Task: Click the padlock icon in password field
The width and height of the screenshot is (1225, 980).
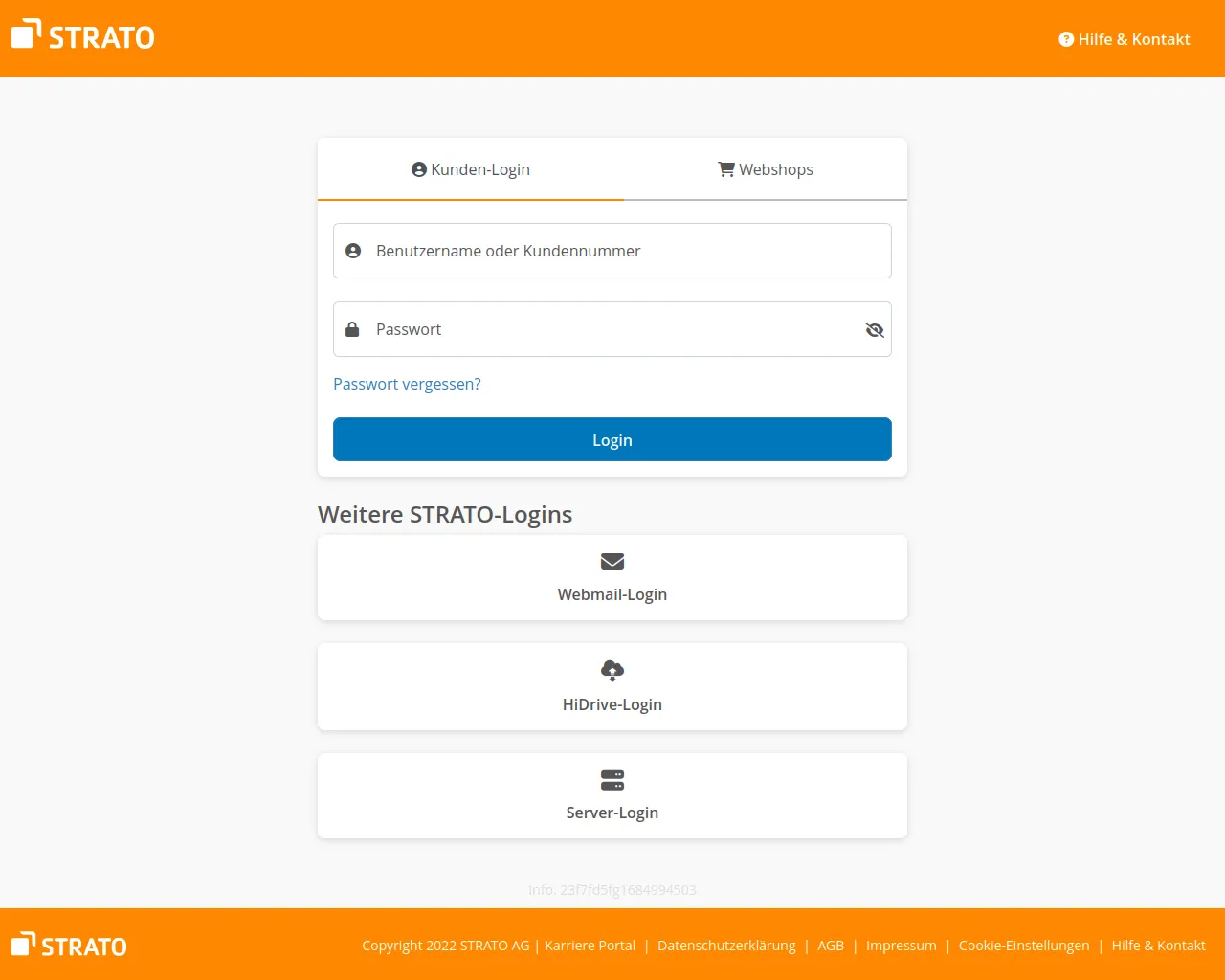Action: [352, 329]
